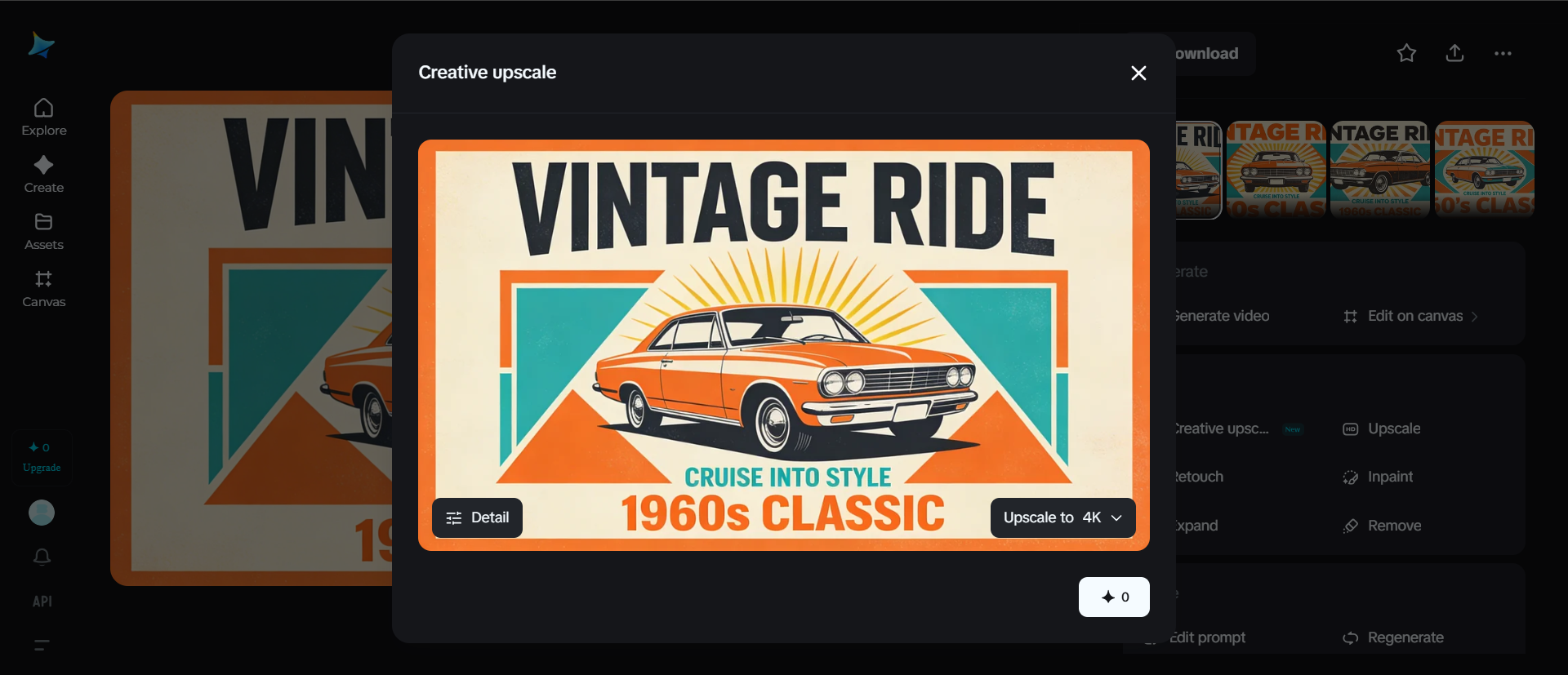Viewport: 1568px width, 675px height.
Task: Close the Creative upscale dialog
Action: pos(1138,73)
